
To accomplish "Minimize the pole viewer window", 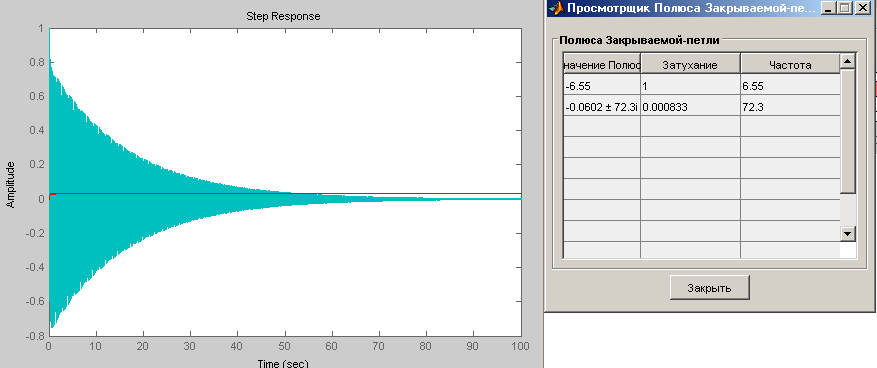I will pos(829,8).
